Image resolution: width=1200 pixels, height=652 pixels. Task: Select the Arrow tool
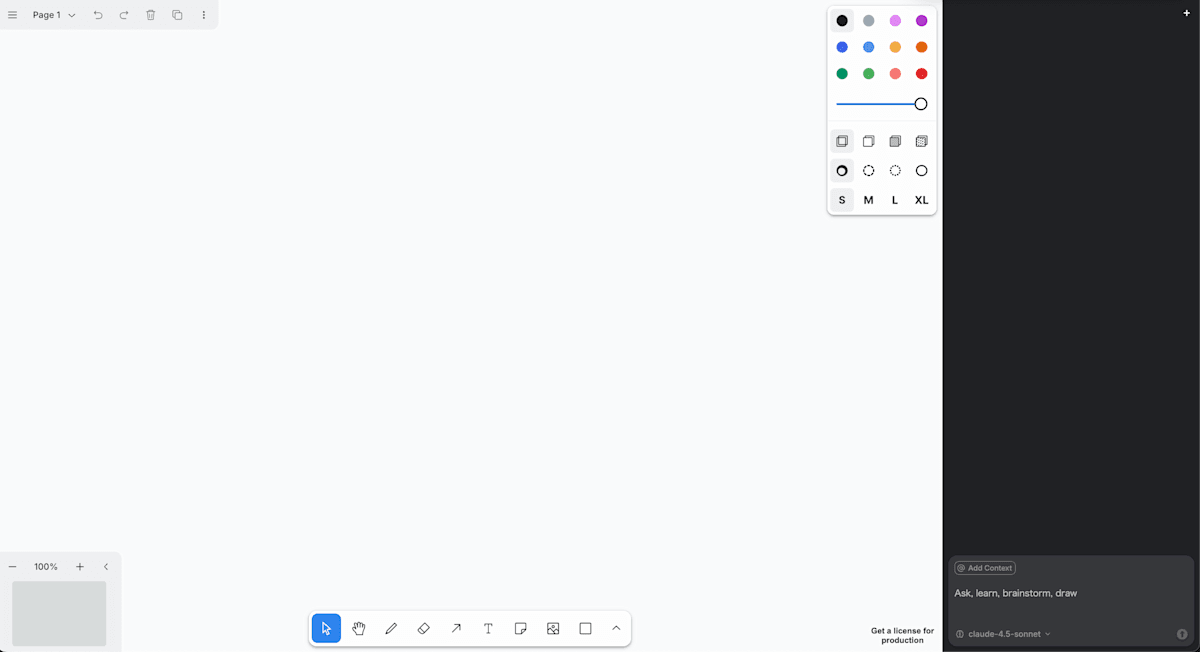[456, 628]
